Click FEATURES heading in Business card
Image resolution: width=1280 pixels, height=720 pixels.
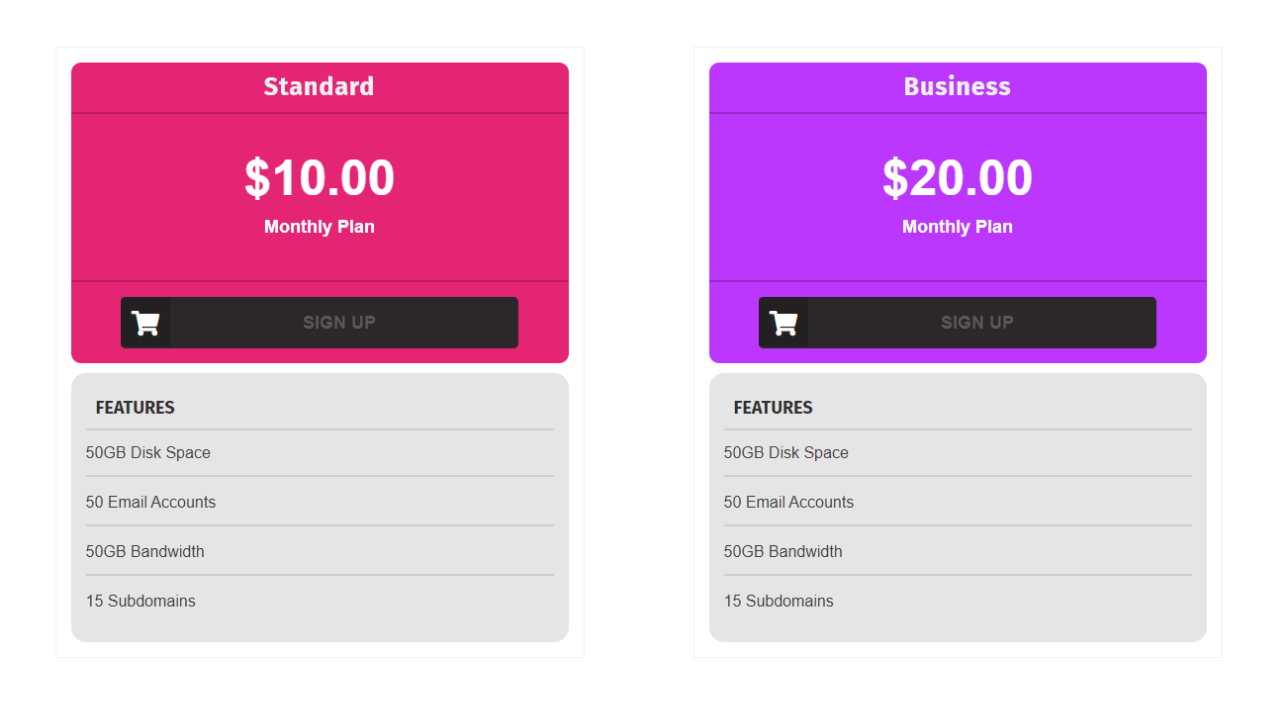pos(773,407)
